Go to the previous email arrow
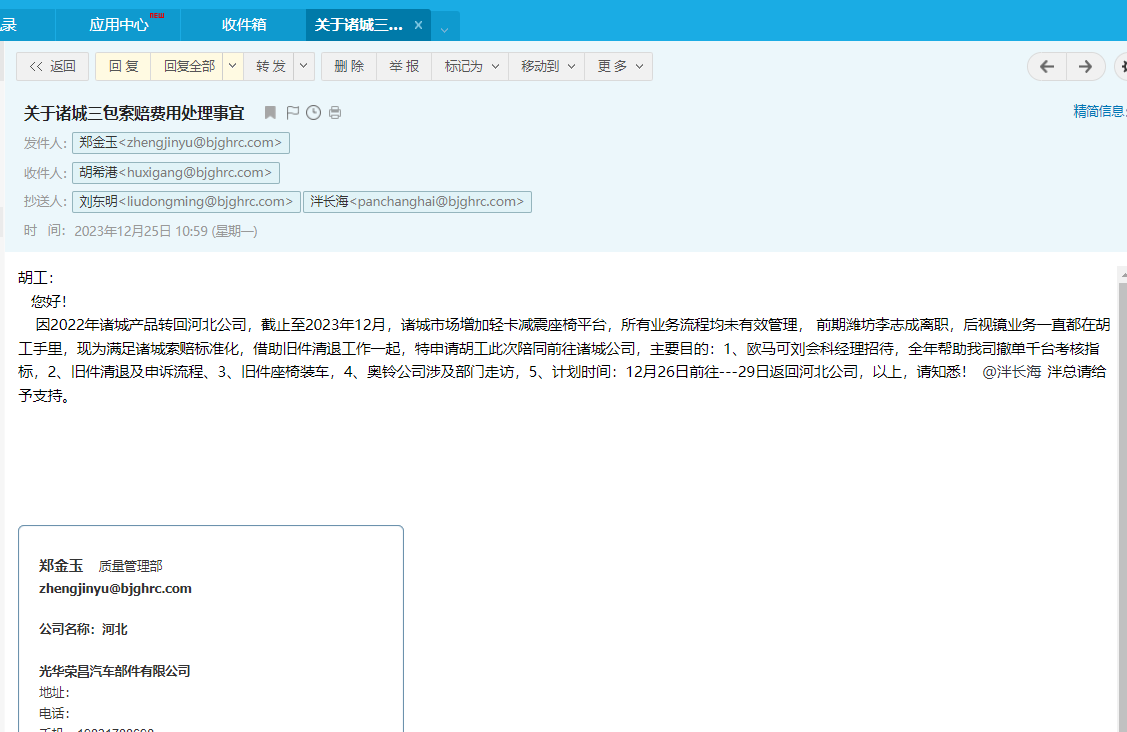Screen dimensions: 1127x732 1046,67
